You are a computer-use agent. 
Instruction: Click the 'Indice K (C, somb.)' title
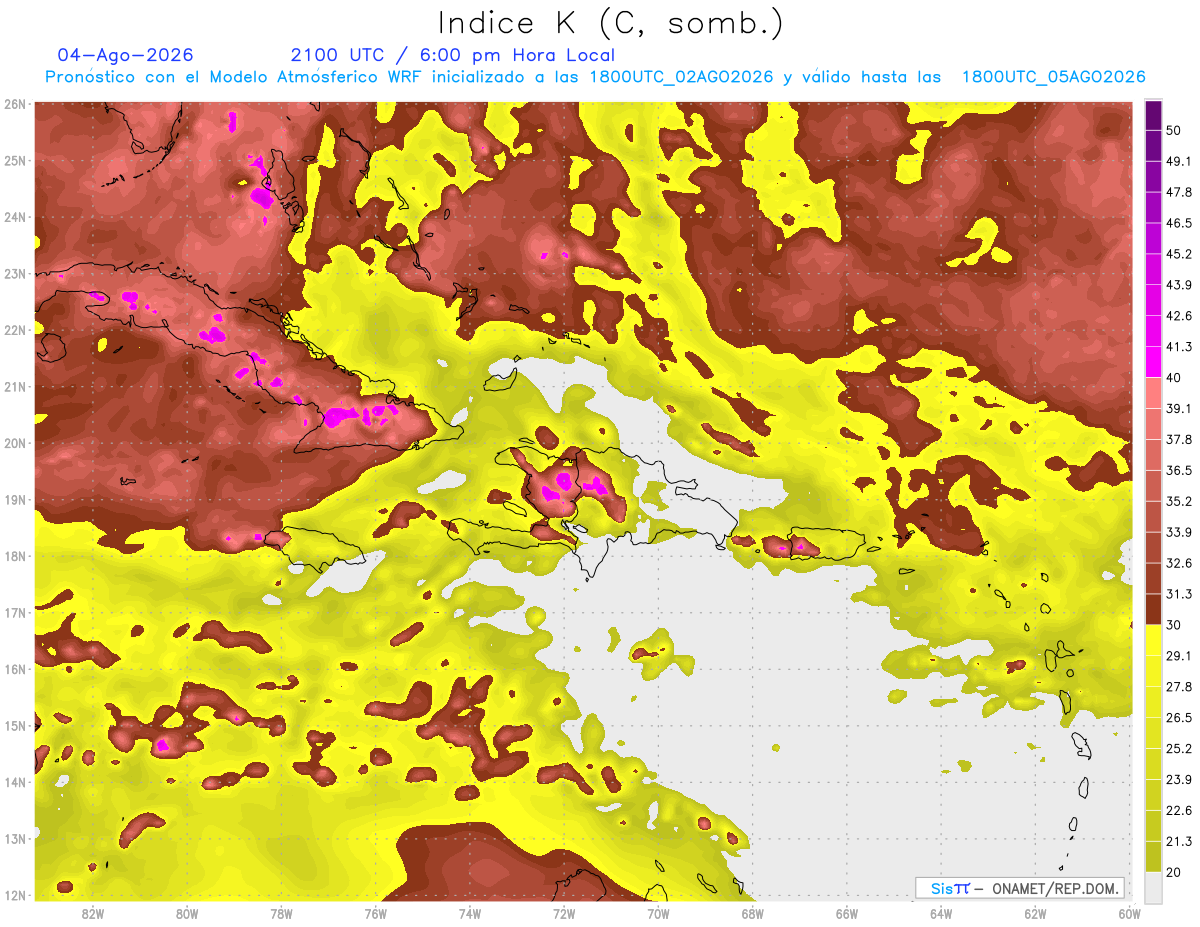(x=610, y=23)
